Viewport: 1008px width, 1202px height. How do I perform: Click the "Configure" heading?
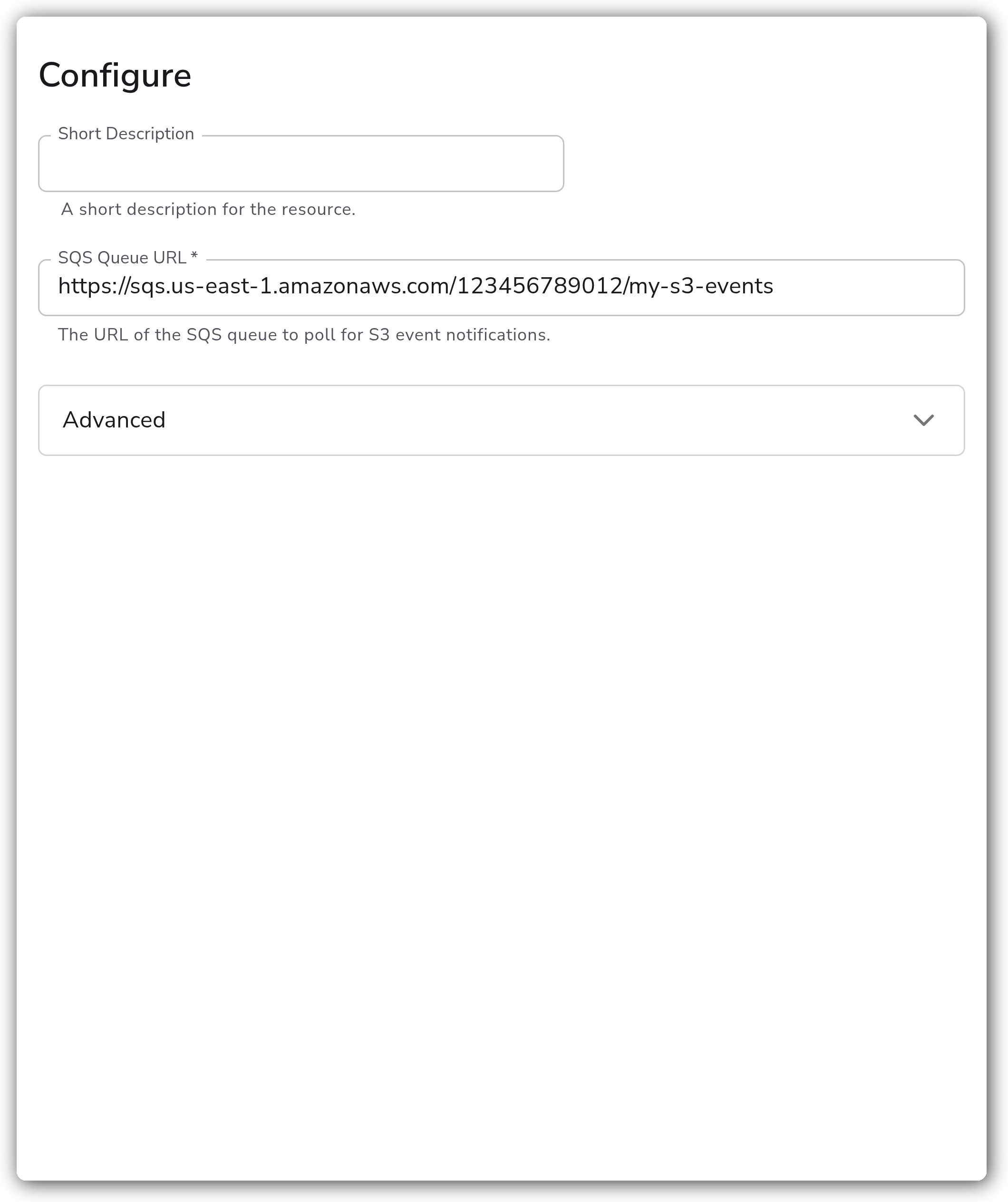click(x=115, y=76)
